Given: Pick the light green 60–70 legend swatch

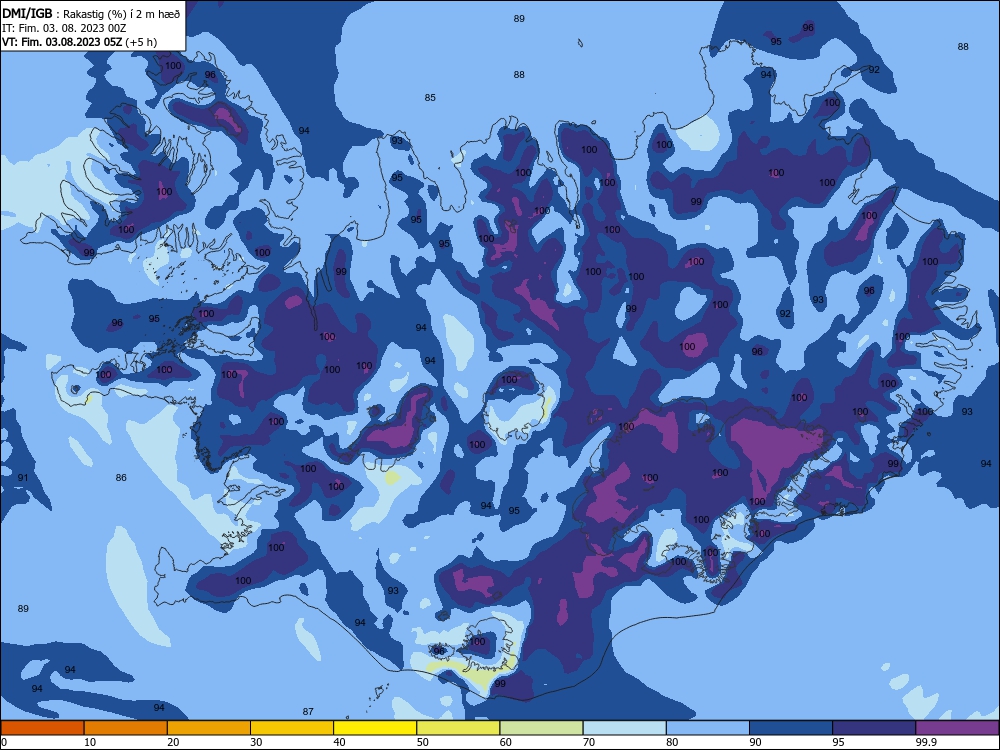Looking at the screenshot, I should coord(541,728).
